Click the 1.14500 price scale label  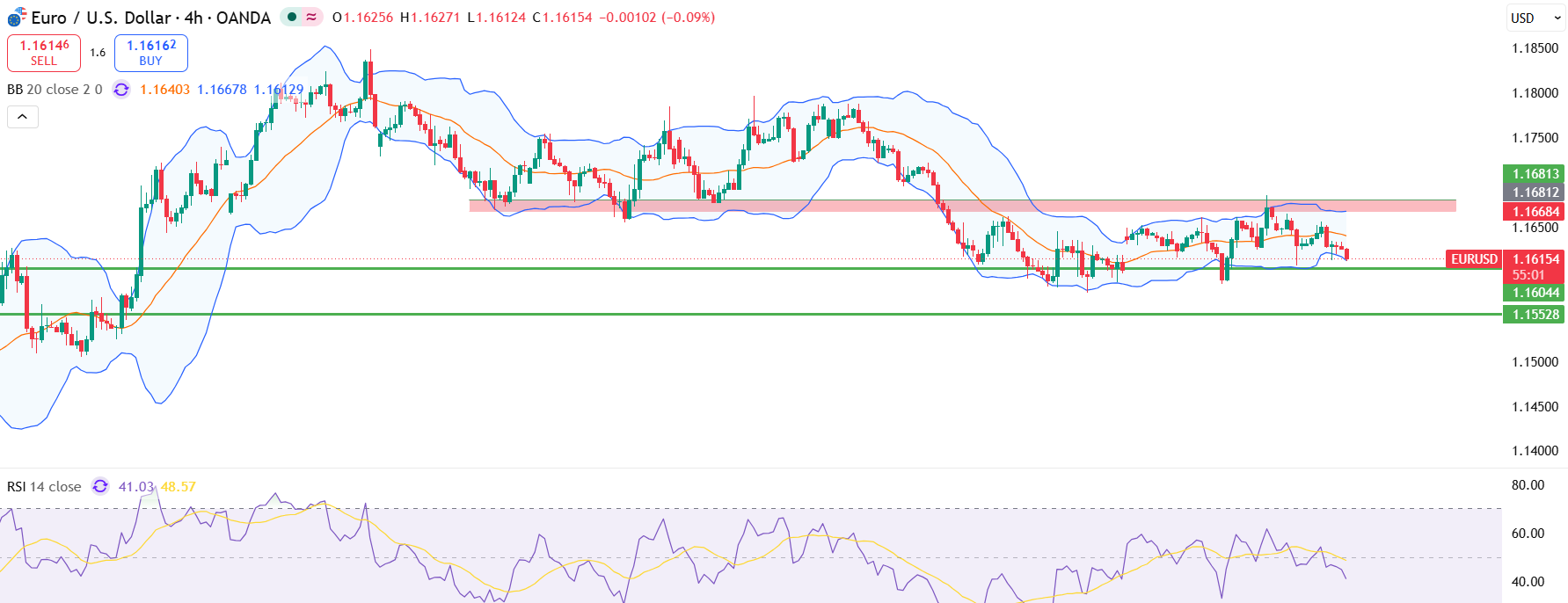pos(1535,407)
